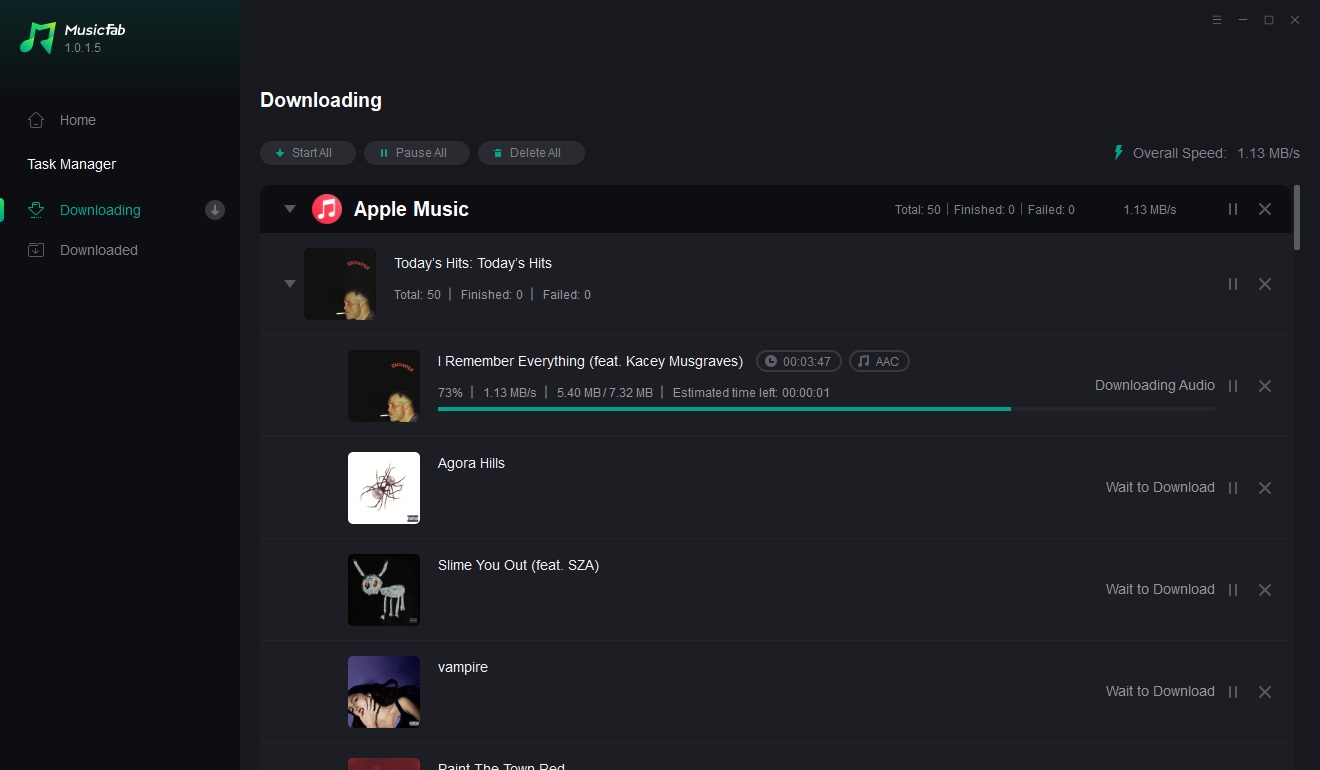Click the MusicFab logo icon
The image size is (1320, 770).
coord(38,38)
